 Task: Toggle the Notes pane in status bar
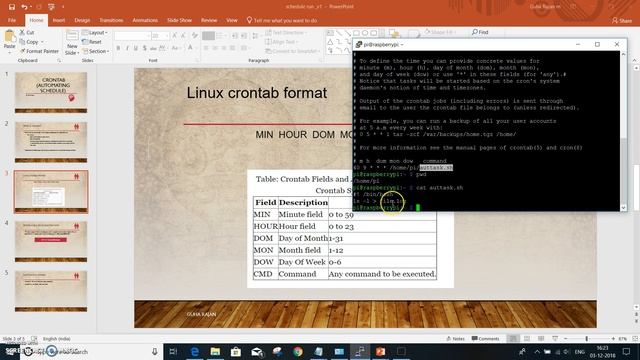pos(456,338)
